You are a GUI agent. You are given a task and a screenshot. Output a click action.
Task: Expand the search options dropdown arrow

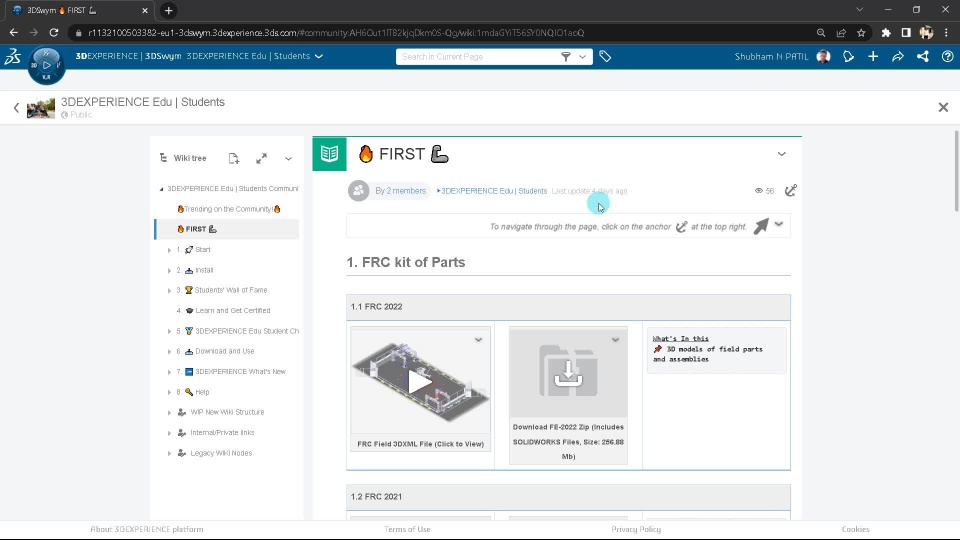tap(582, 56)
